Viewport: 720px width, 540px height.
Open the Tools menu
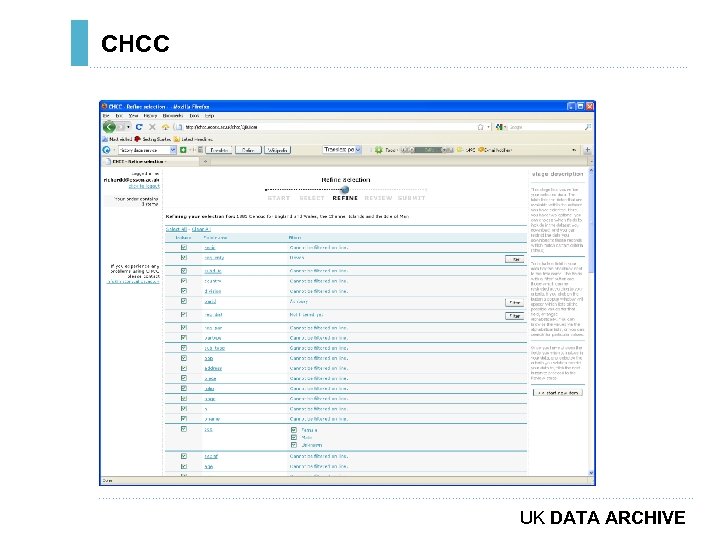194,116
